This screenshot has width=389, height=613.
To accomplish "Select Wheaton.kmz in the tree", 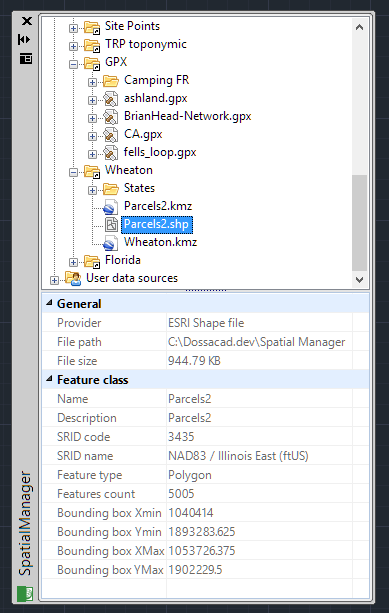I will pos(160,242).
